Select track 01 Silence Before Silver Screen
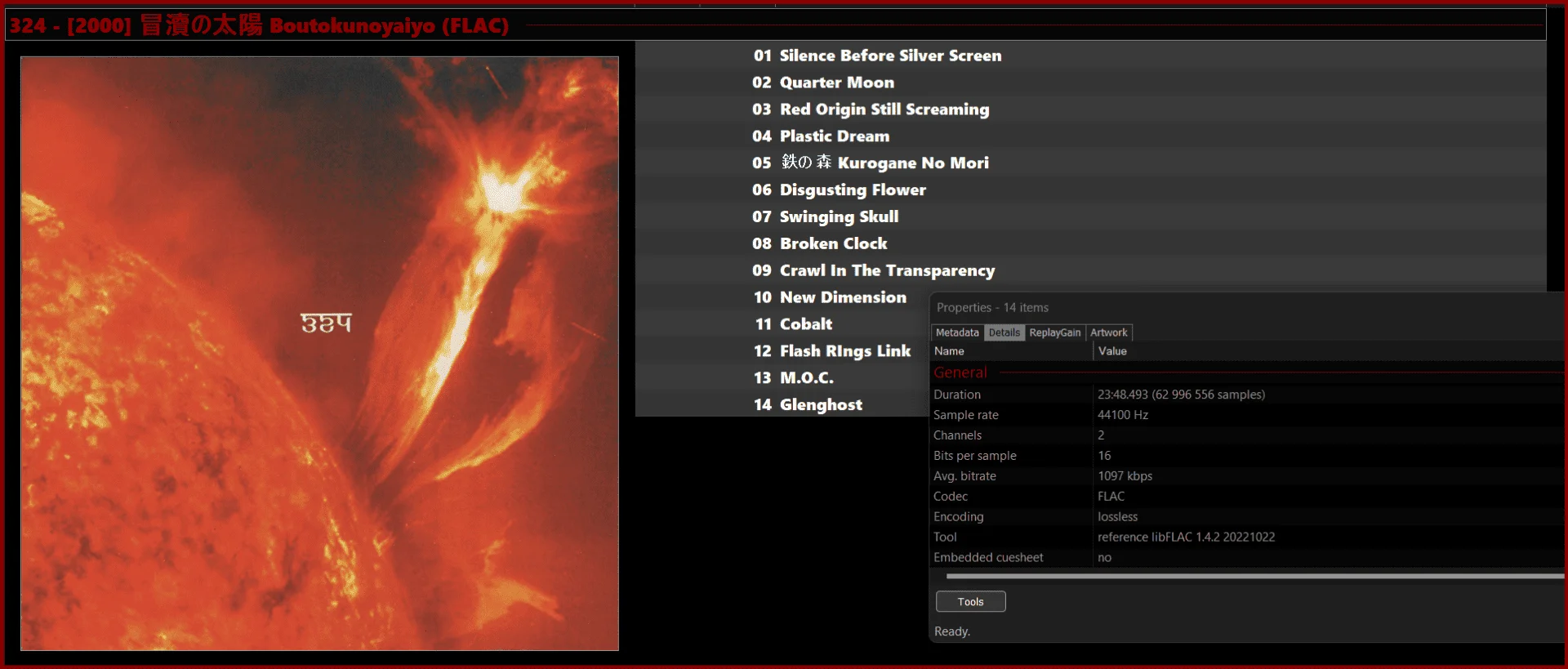 (x=1091, y=56)
